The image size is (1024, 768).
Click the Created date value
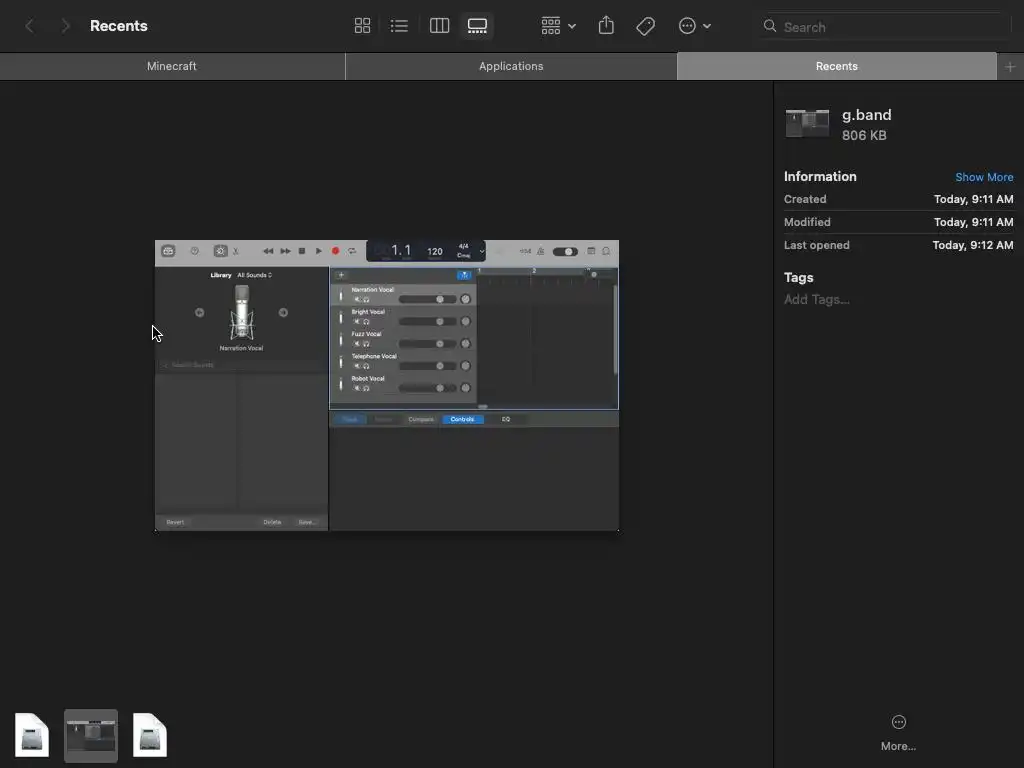(973, 199)
